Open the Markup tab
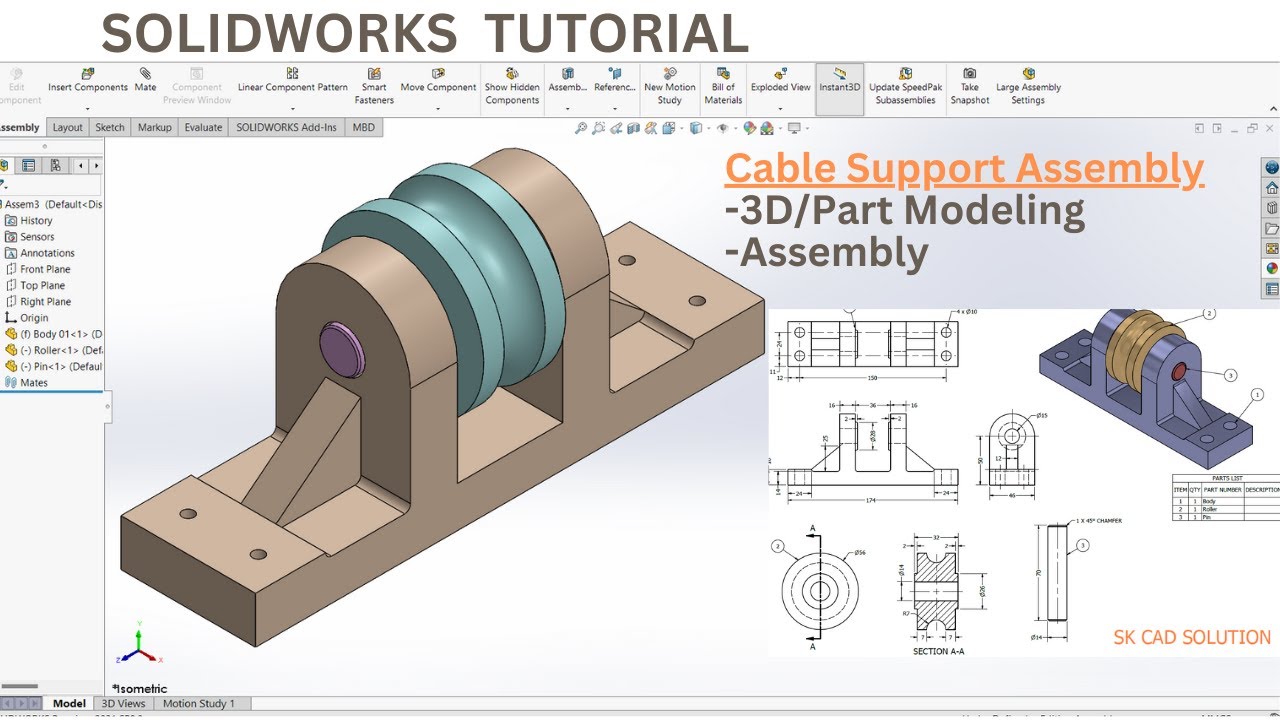The width and height of the screenshot is (1280, 720). click(155, 127)
